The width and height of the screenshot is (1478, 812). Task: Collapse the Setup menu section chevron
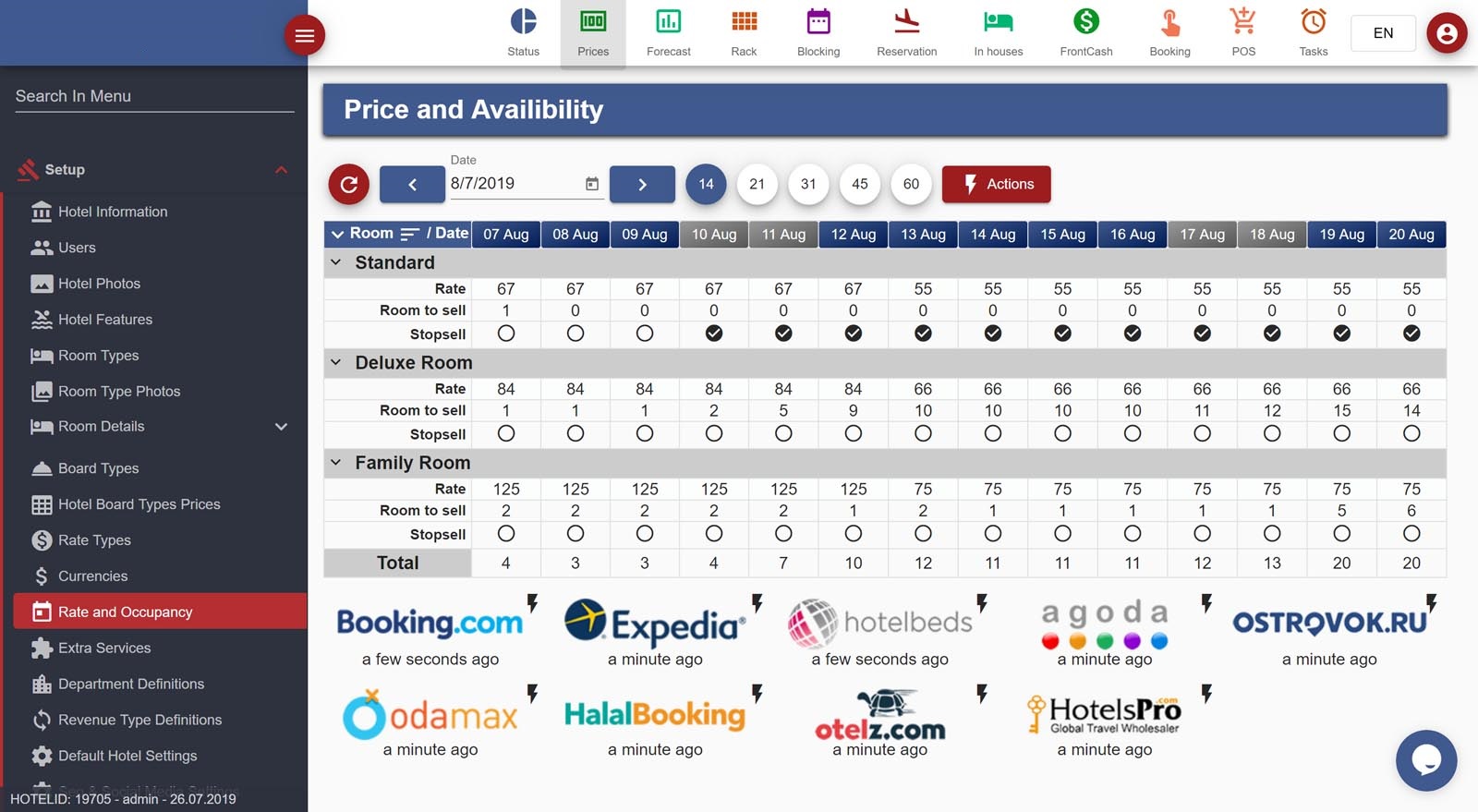point(281,170)
